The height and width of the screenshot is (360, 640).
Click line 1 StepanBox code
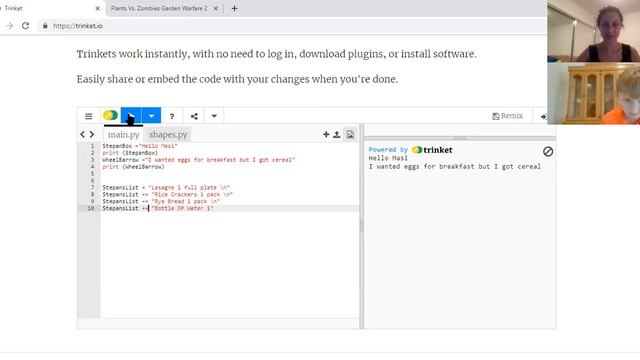pos(140,146)
